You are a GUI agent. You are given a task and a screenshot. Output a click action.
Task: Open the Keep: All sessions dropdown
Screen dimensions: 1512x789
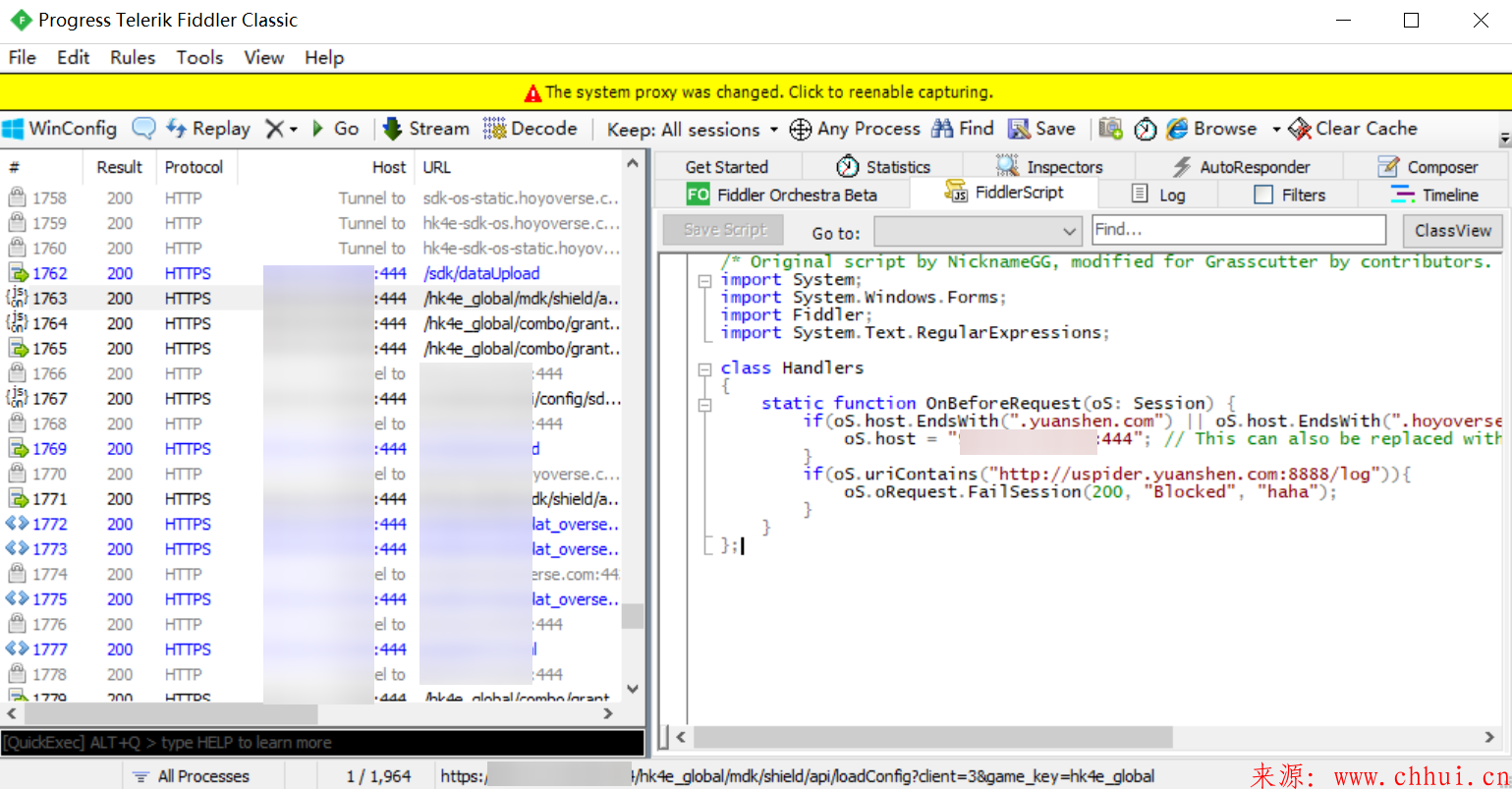(x=692, y=130)
